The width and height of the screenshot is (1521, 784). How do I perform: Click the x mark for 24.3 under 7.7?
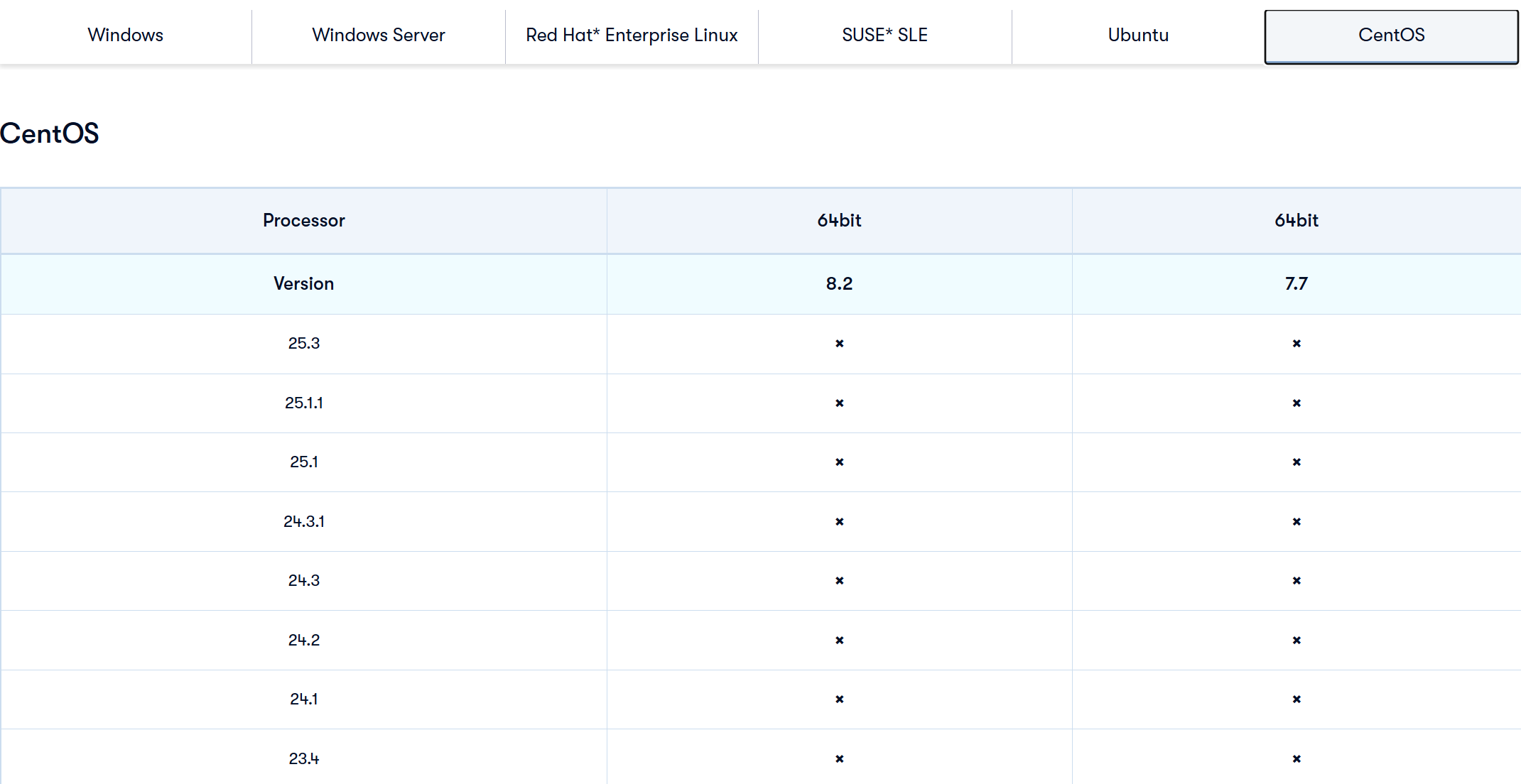coord(1296,581)
